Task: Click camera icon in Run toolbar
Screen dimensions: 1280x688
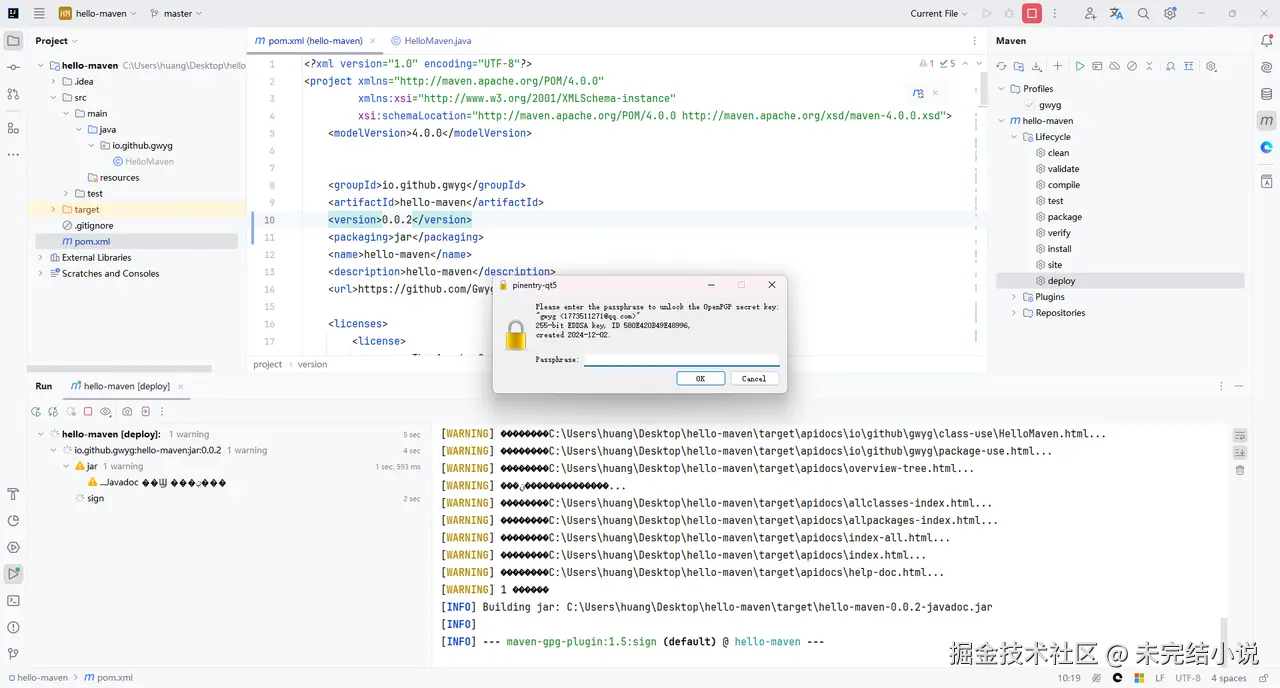Action: (127, 411)
